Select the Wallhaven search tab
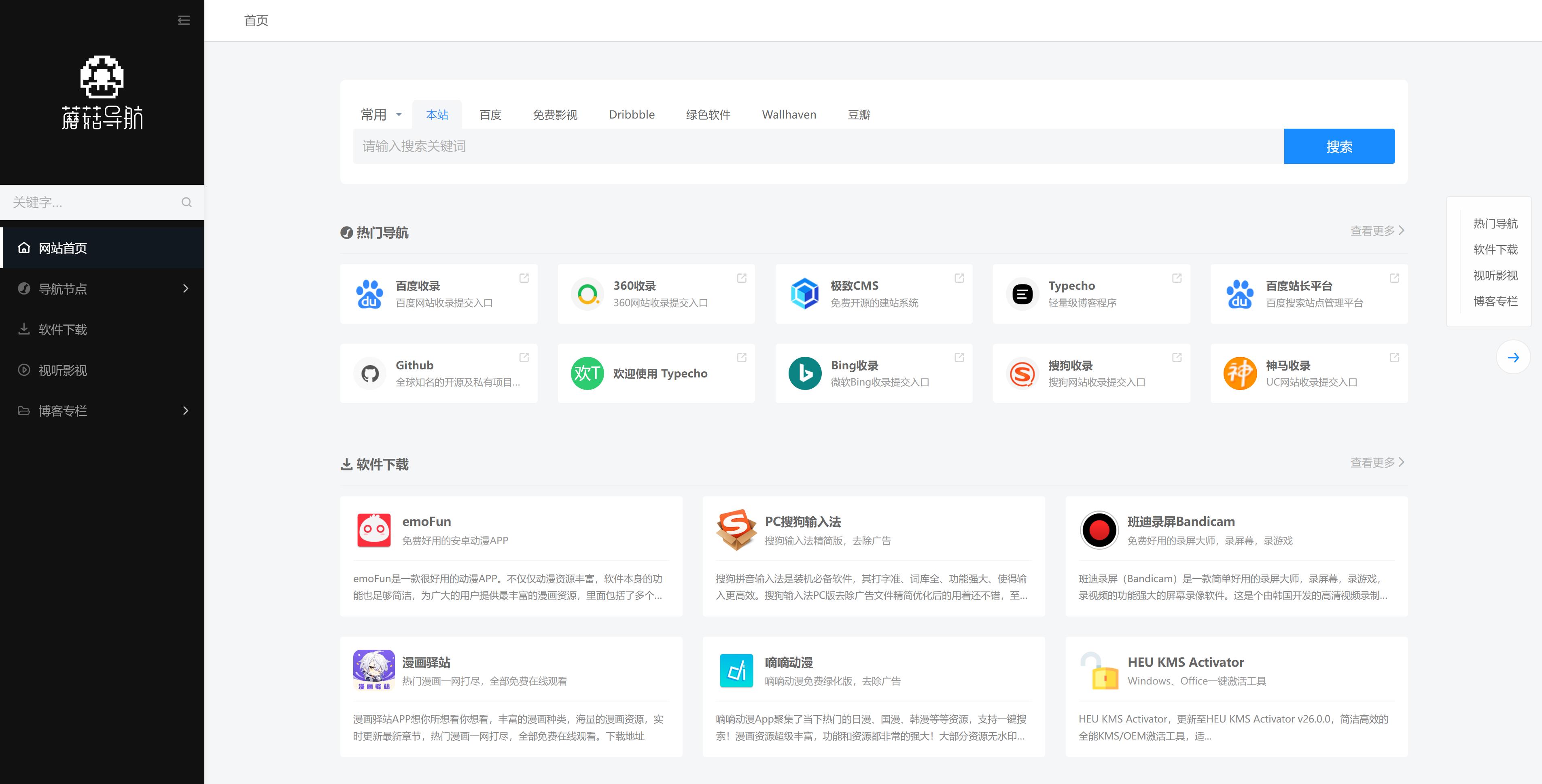The image size is (1542, 784). [x=788, y=114]
